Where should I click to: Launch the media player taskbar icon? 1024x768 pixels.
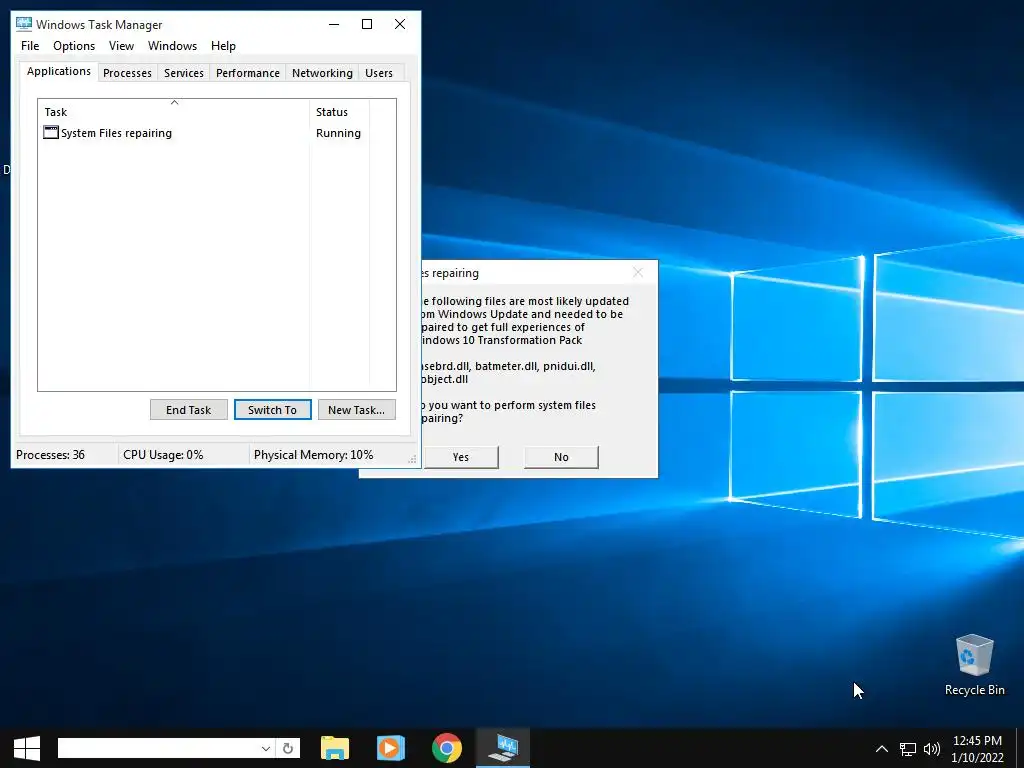point(391,748)
